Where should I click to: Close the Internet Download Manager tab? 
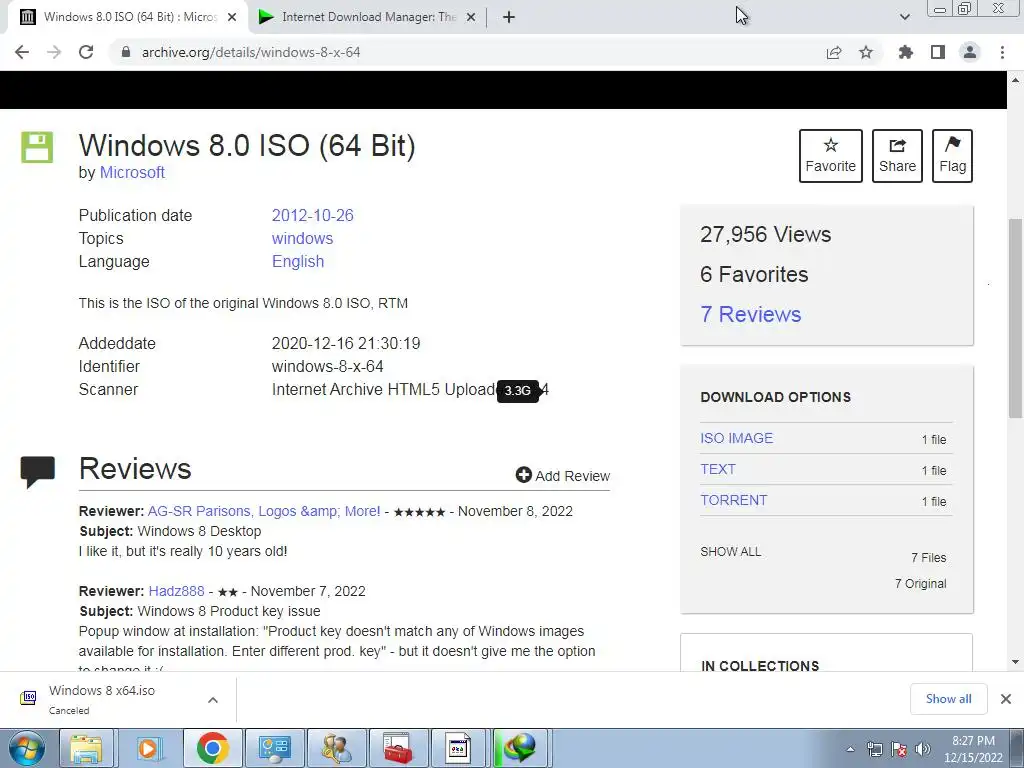471,18
